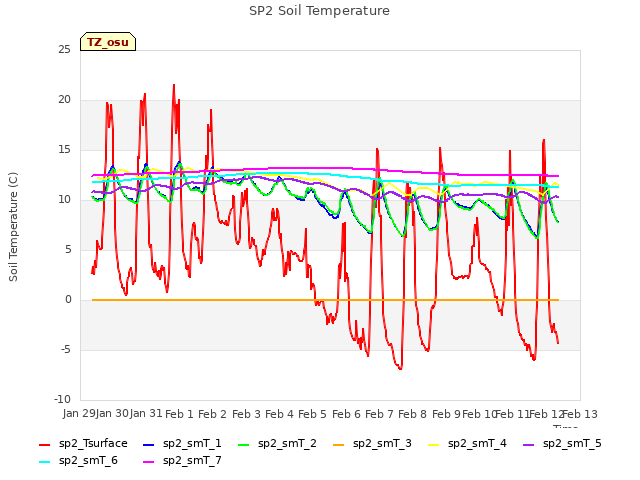Click the red sp2_Tsurface legend swatch

44,444
